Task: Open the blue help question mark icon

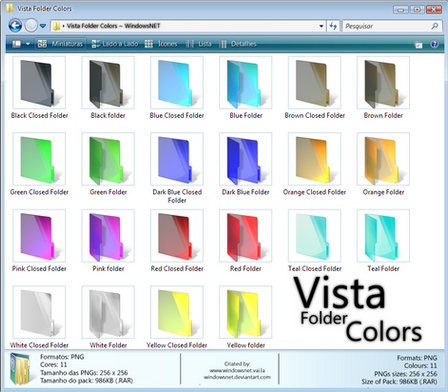Action: pyautogui.click(x=434, y=44)
